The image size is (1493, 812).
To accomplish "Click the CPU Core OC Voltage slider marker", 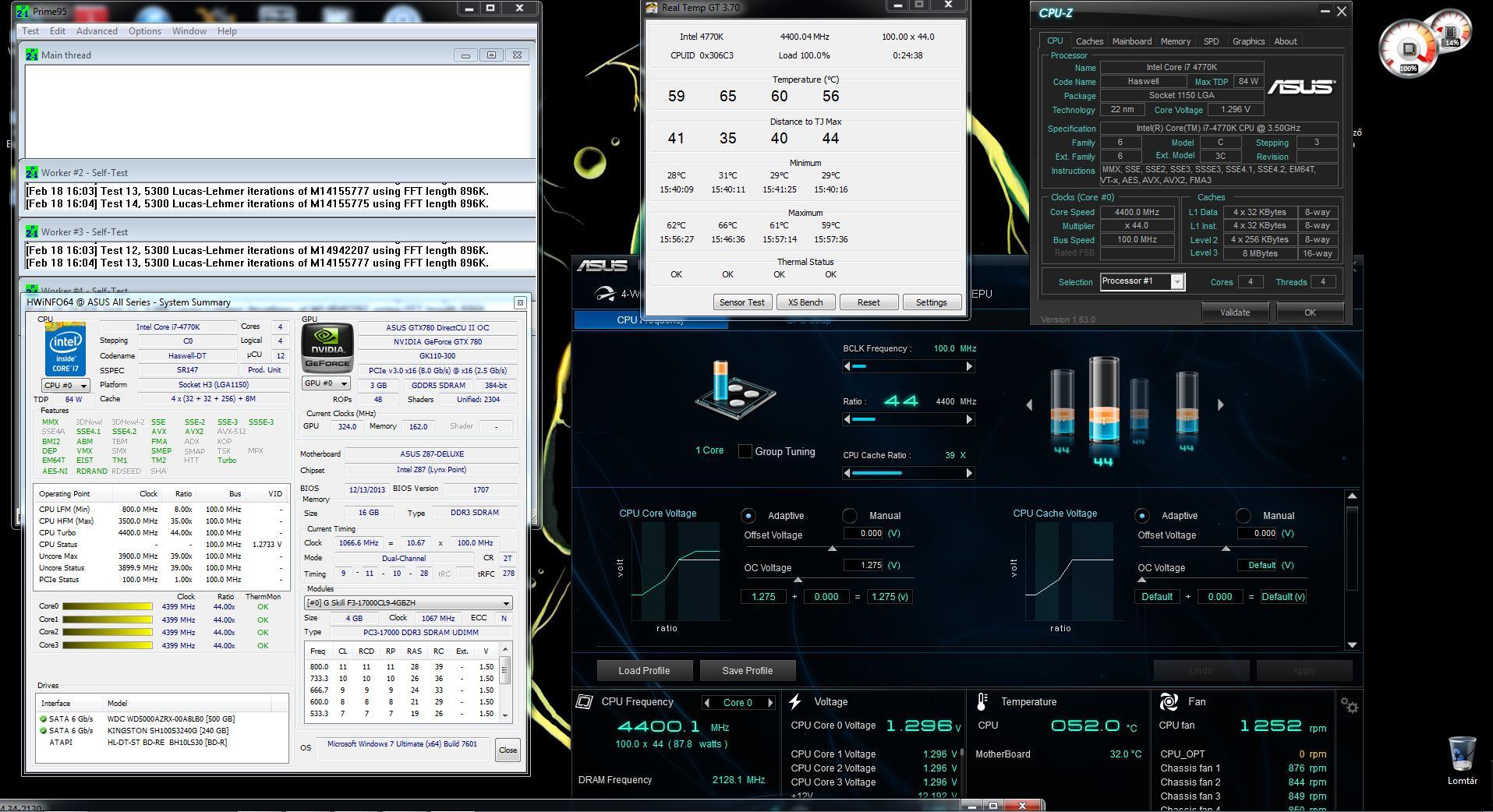I will pos(798,580).
